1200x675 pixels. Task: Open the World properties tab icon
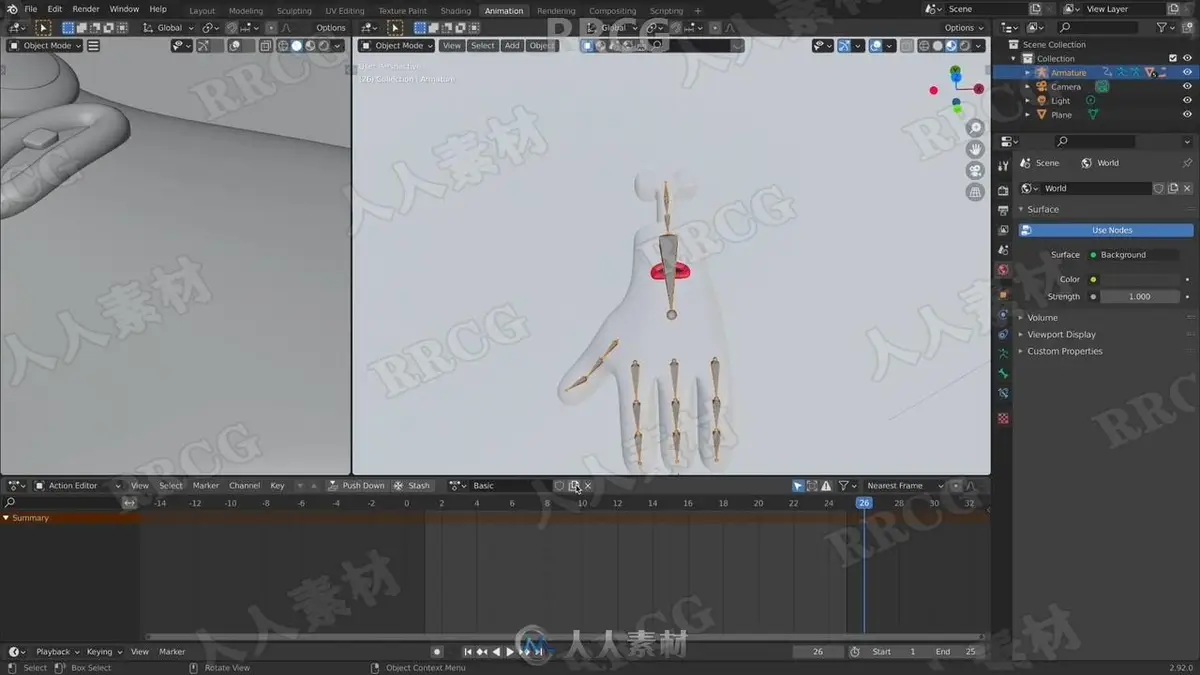tap(1003, 270)
